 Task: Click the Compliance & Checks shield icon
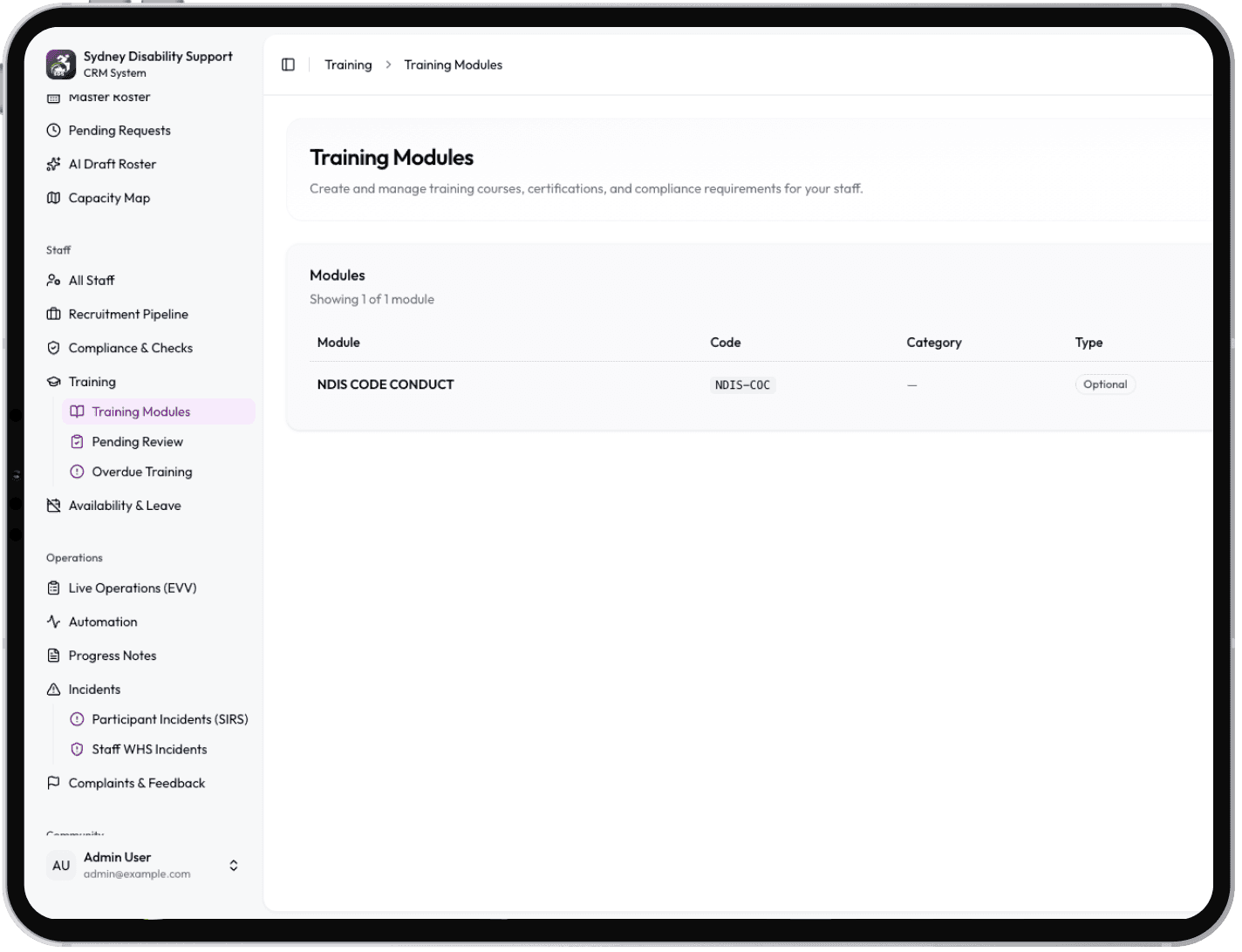click(x=53, y=348)
